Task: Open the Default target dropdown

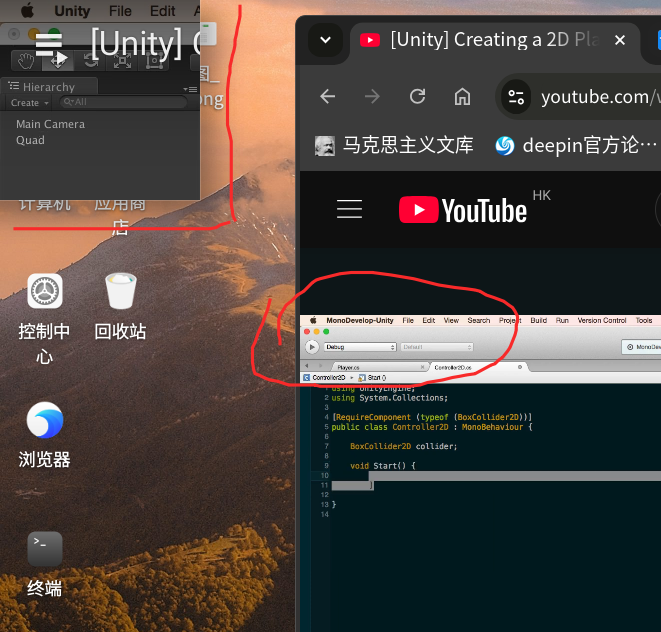Action: tap(436, 347)
